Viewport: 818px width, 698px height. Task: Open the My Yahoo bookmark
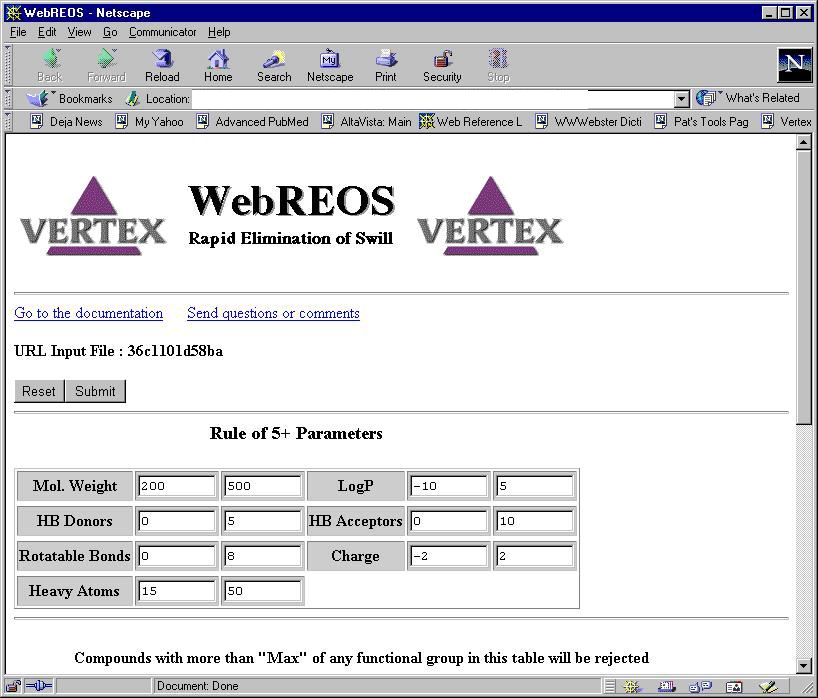pyautogui.click(x=149, y=122)
